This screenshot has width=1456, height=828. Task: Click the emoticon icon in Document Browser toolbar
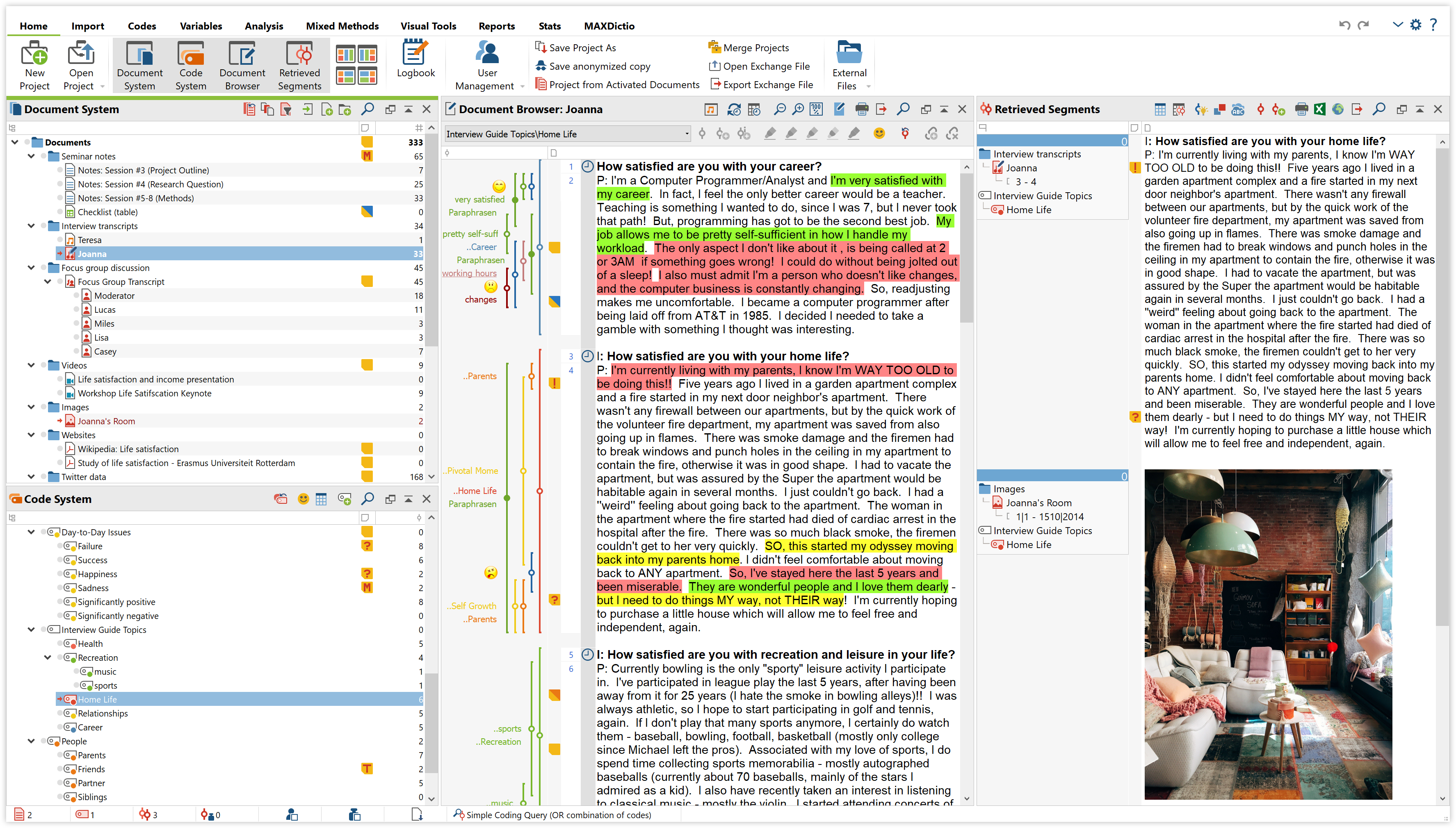tap(879, 134)
